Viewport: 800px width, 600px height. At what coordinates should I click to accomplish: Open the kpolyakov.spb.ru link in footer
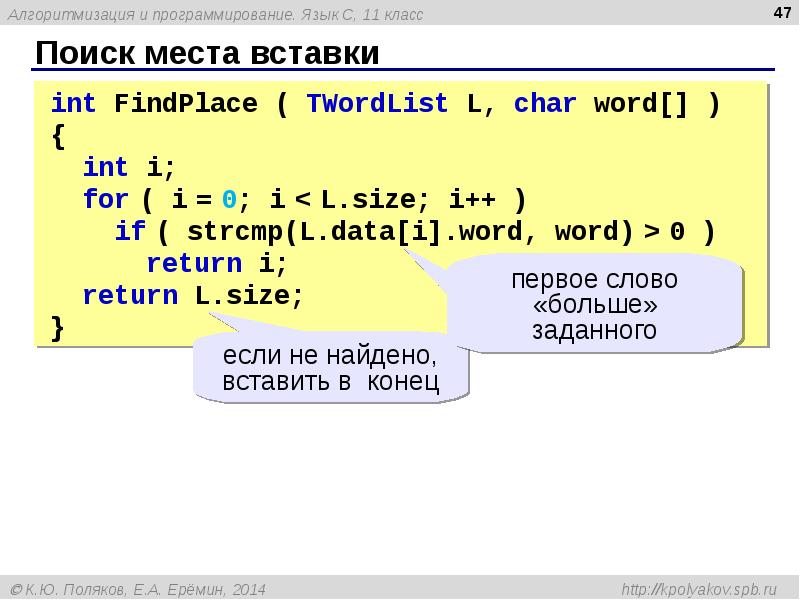click(x=706, y=590)
